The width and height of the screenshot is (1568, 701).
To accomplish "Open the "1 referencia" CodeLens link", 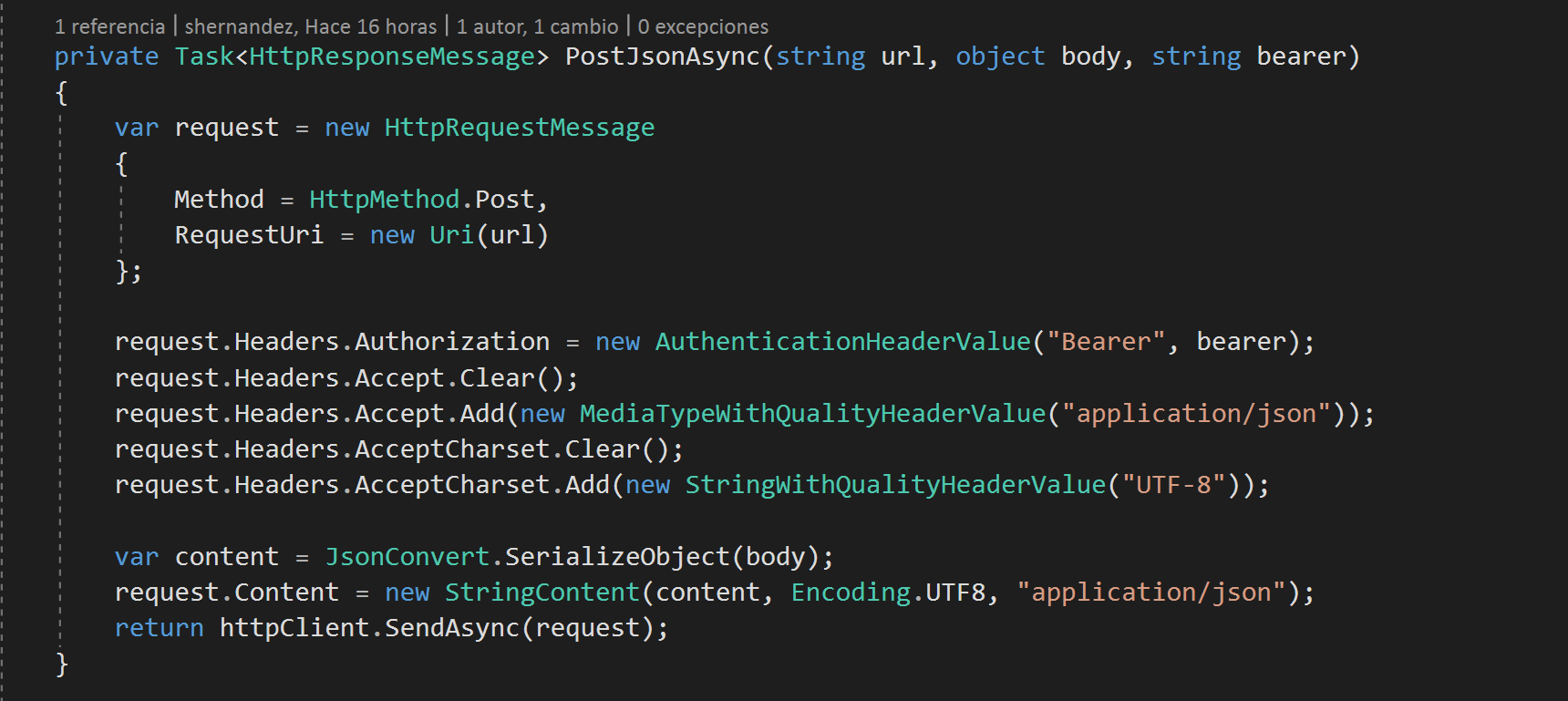I will (109, 26).
